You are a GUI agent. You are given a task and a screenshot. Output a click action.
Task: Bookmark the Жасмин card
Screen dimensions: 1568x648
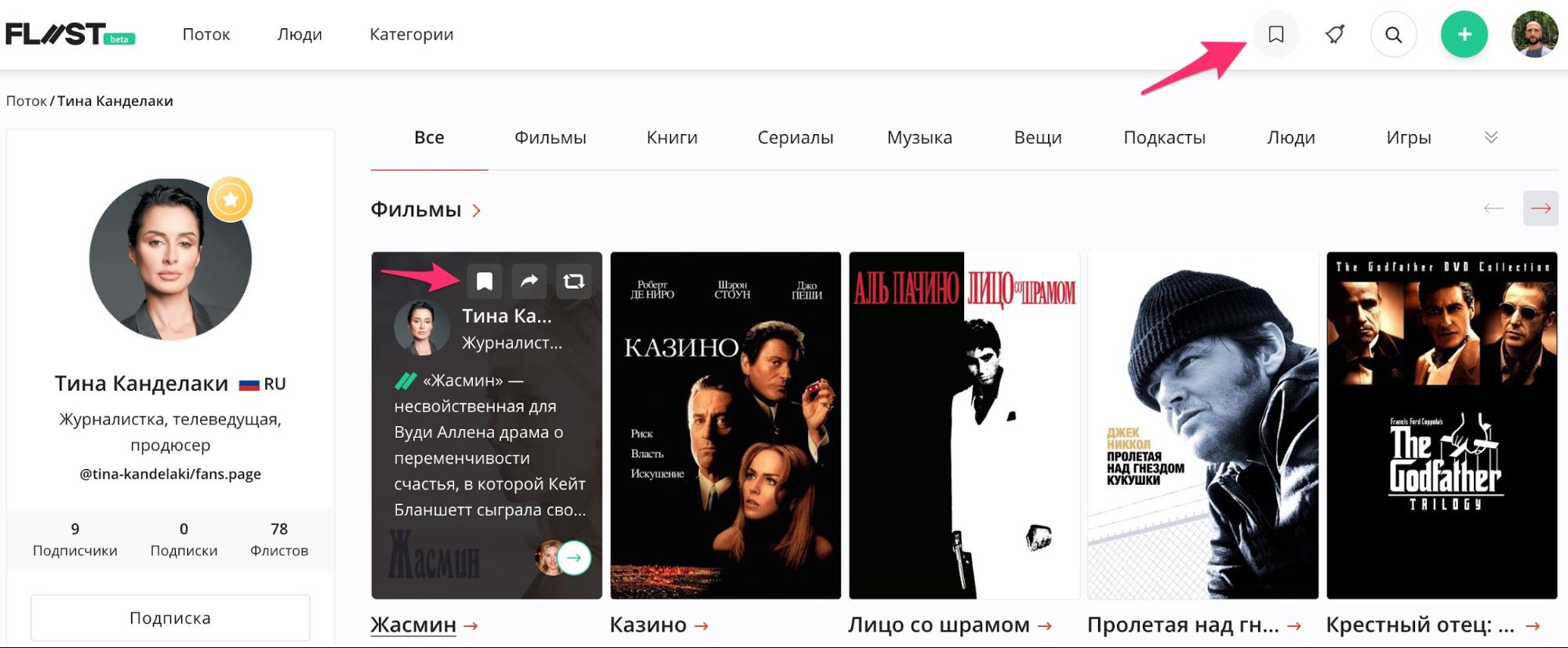(485, 281)
